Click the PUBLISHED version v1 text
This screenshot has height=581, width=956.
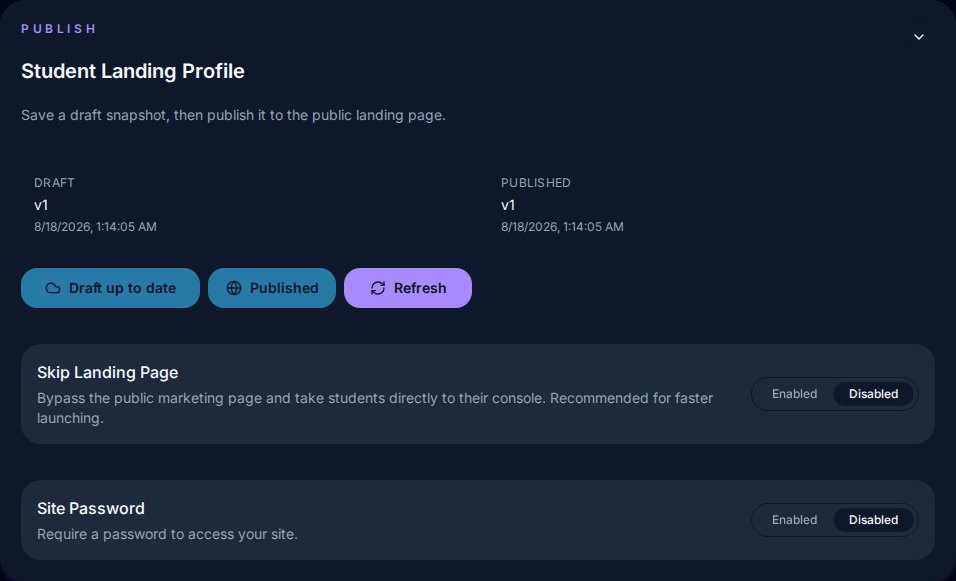tap(508, 205)
